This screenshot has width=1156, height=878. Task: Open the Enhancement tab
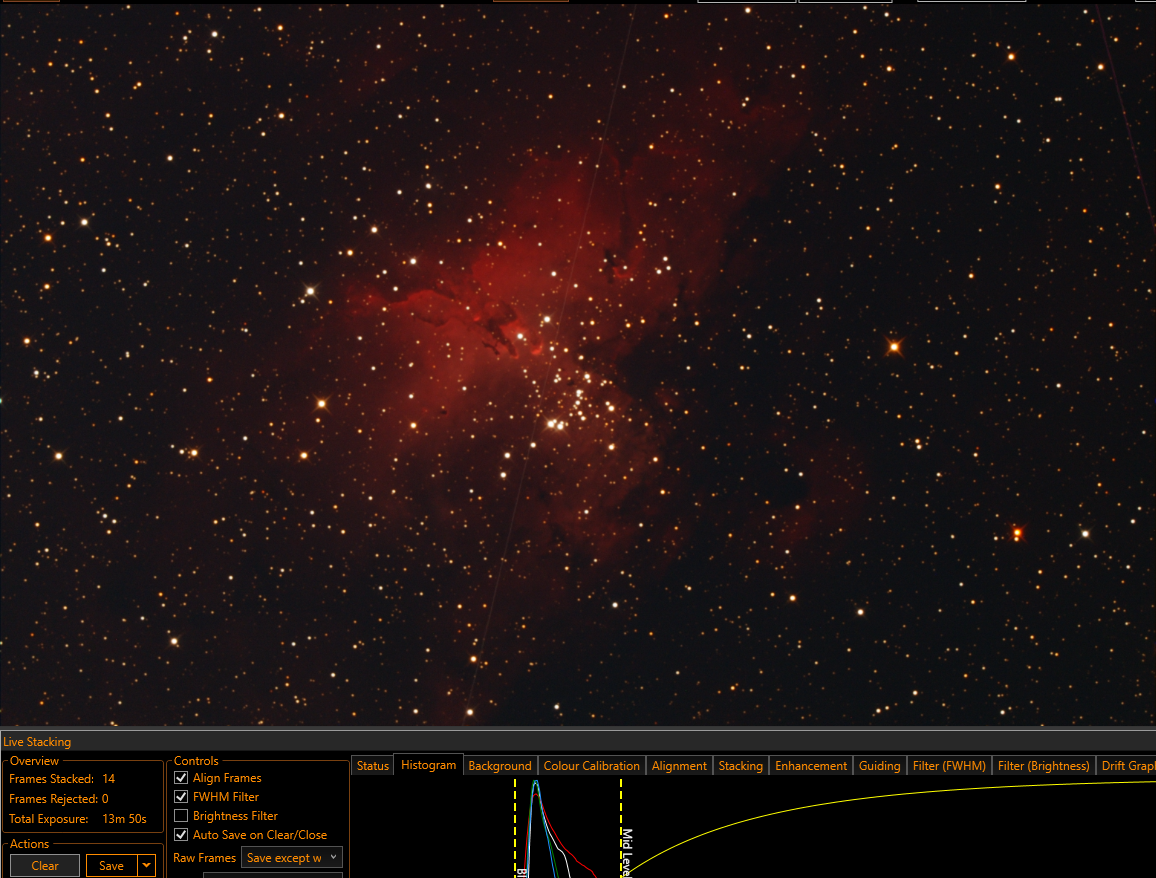coord(811,766)
